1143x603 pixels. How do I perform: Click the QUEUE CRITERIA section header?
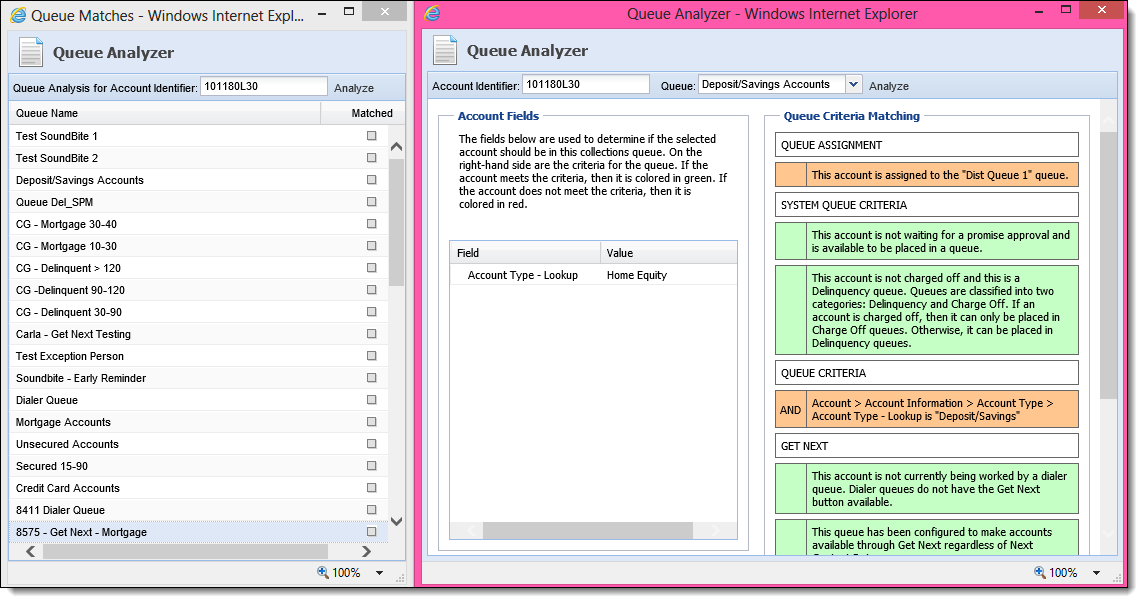pyautogui.click(x=927, y=373)
